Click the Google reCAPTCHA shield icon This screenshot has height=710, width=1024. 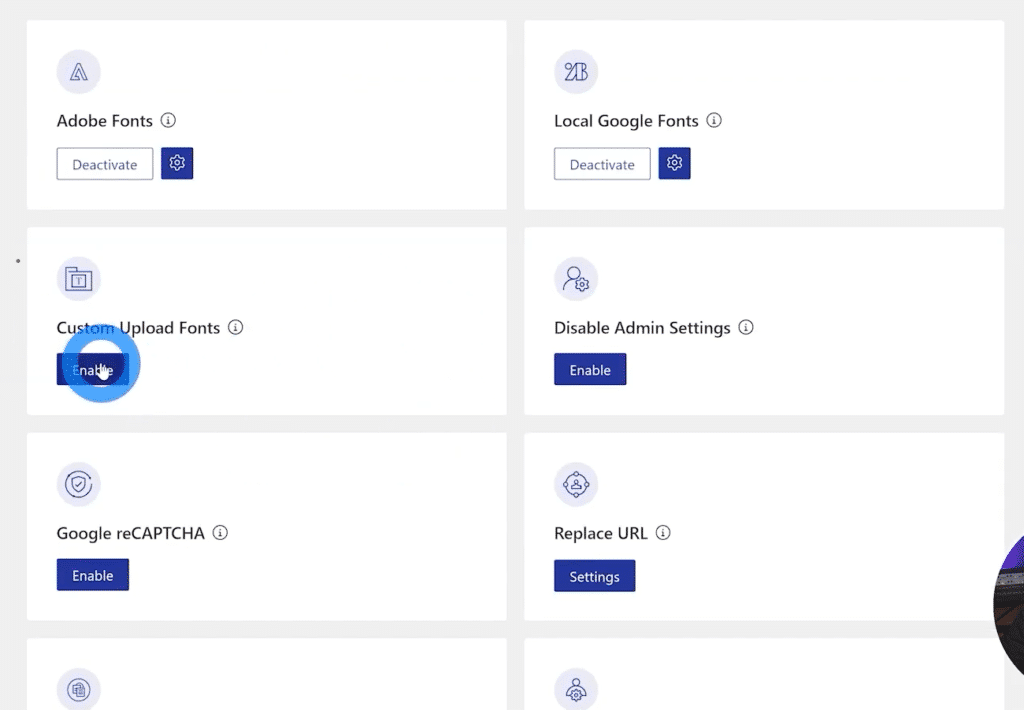pos(79,484)
